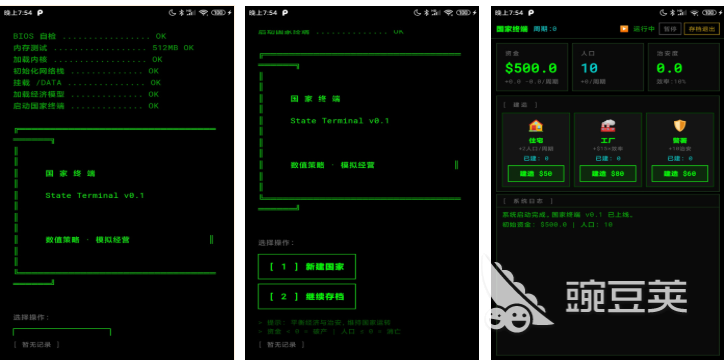Image resolution: width=724 pixels, height=360 pixels.
Task: Click the 初始化网络栈 boot line
Action: [86, 71]
